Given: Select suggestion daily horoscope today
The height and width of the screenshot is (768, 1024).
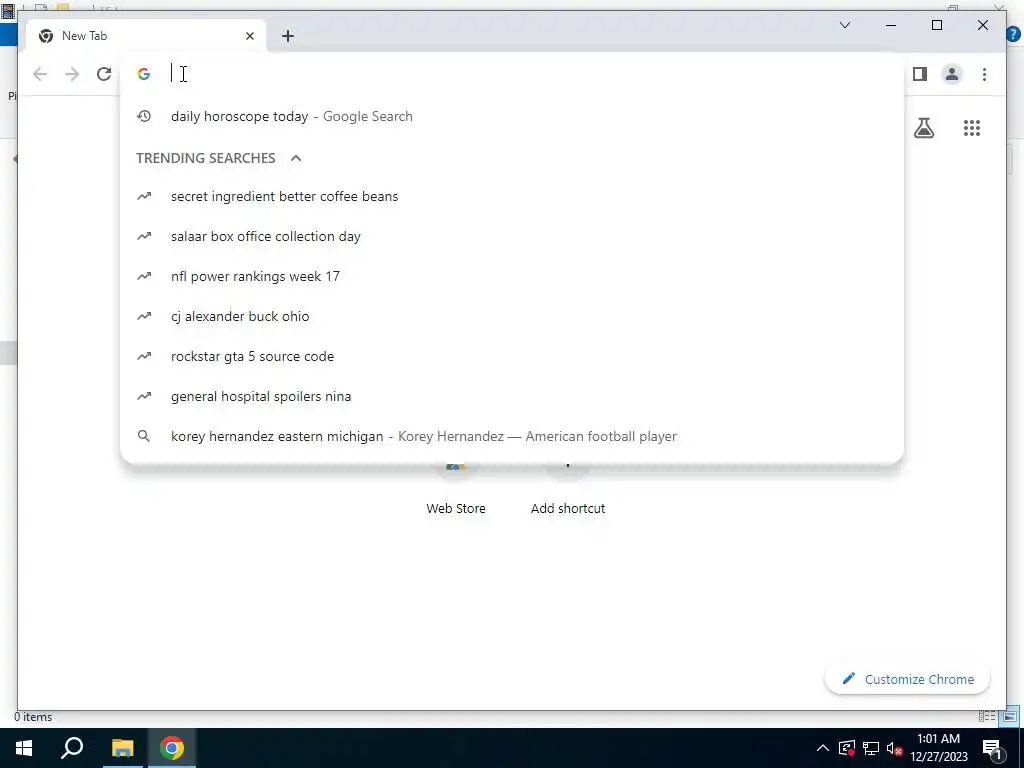Looking at the screenshot, I should 512,116.
